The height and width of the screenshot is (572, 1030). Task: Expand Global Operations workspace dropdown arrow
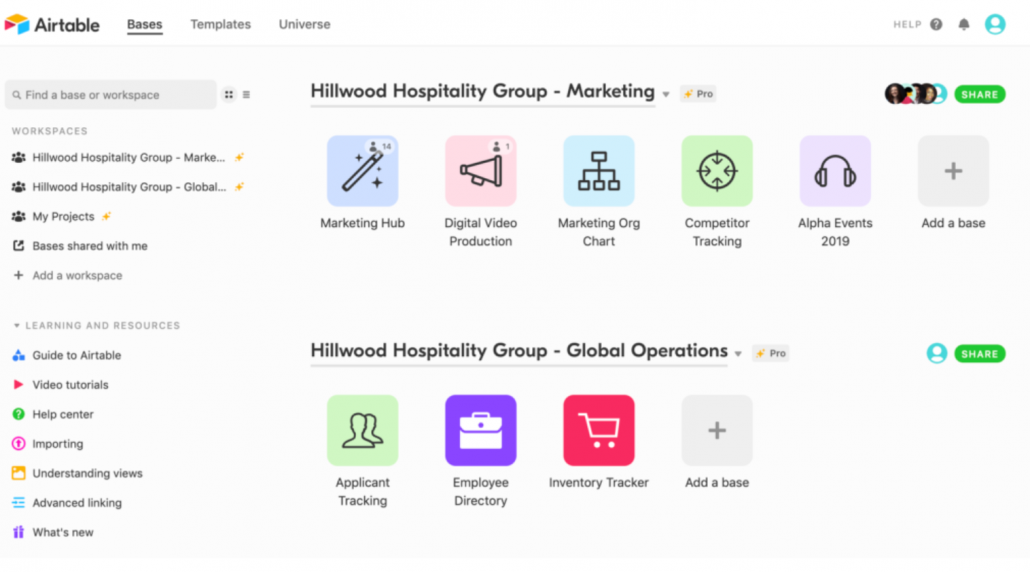(x=738, y=354)
